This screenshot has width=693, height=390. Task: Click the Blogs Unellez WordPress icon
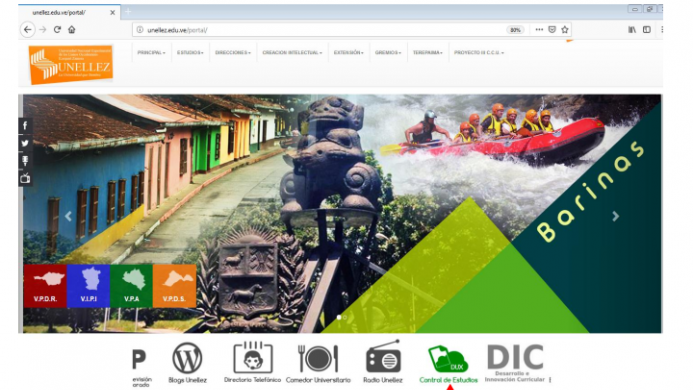tap(187, 358)
